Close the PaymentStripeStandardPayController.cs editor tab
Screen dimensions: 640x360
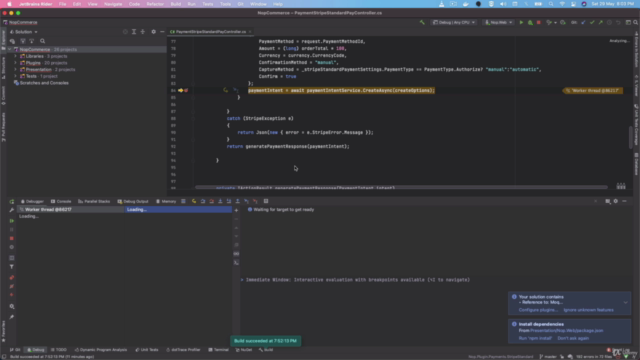coord(250,32)
